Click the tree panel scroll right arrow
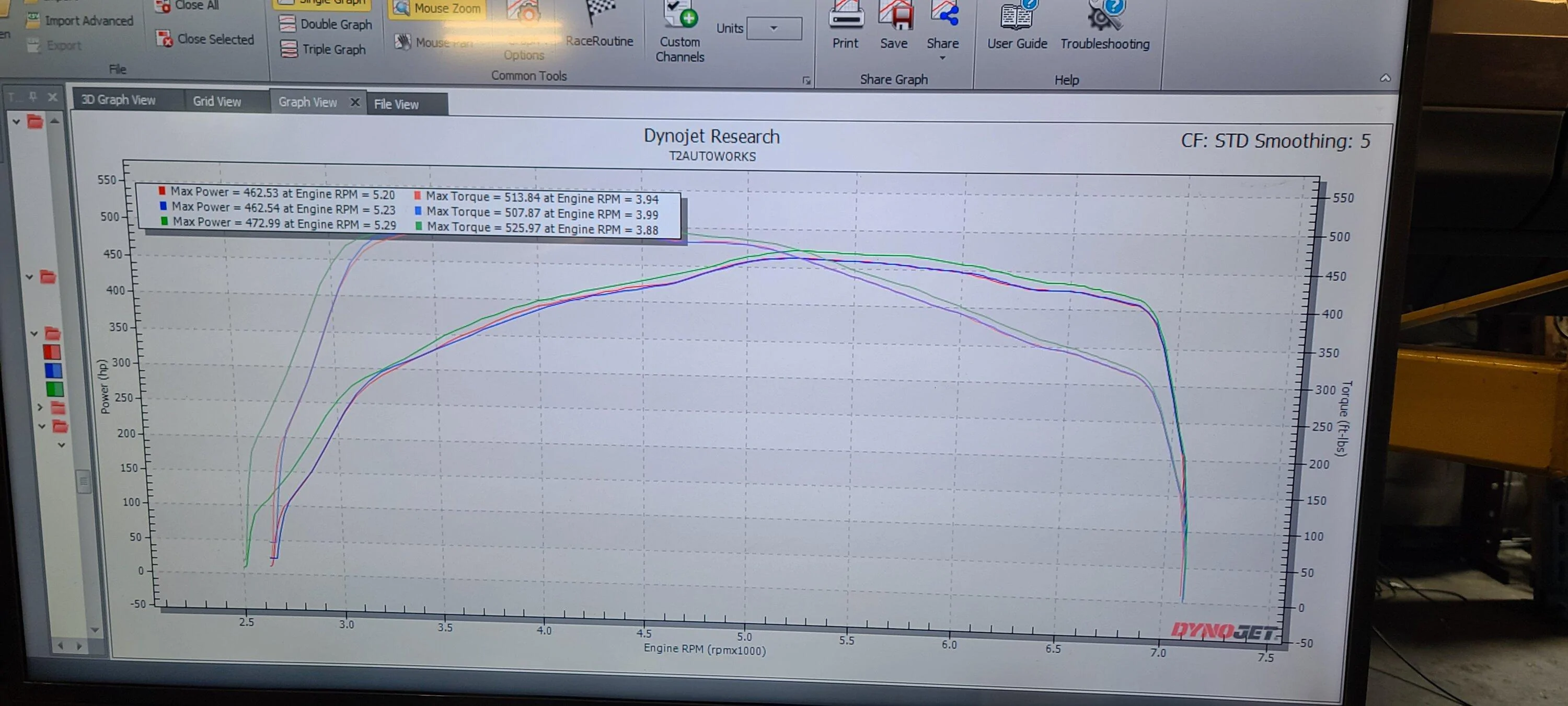 (x=80, y=646)
